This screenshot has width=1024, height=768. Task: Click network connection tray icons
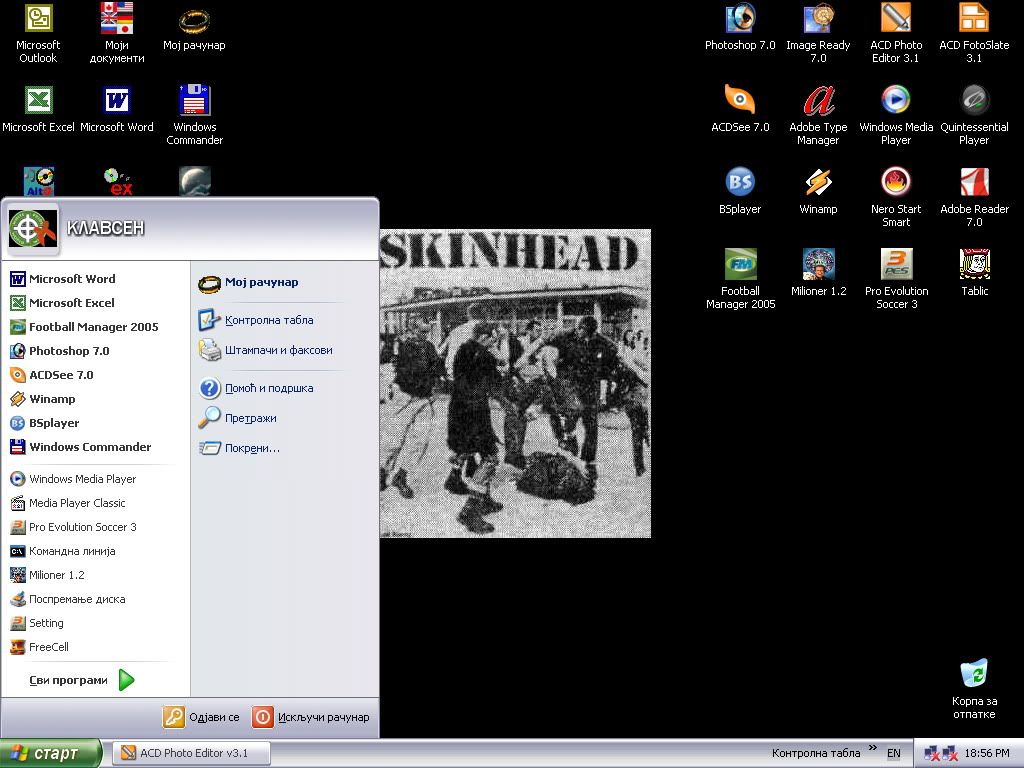click(x=940, y=753)
